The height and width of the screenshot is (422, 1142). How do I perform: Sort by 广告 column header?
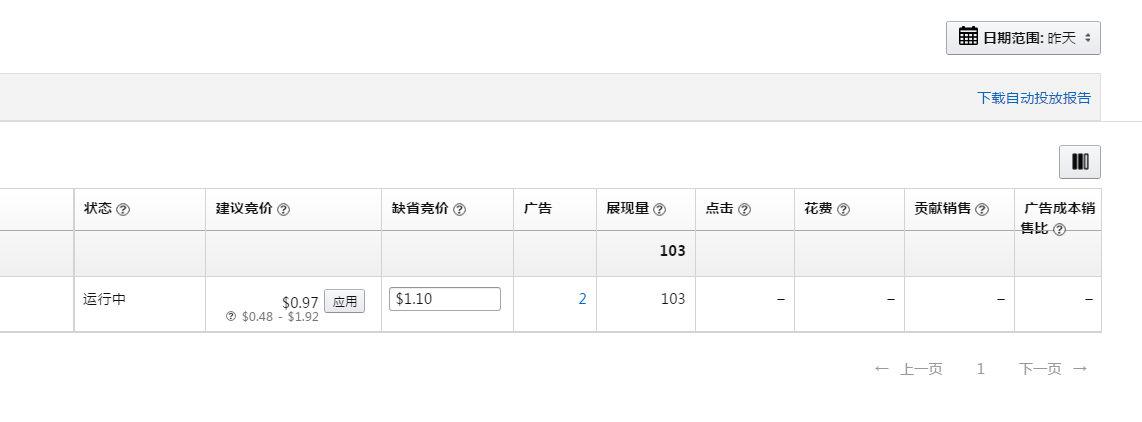537,208
